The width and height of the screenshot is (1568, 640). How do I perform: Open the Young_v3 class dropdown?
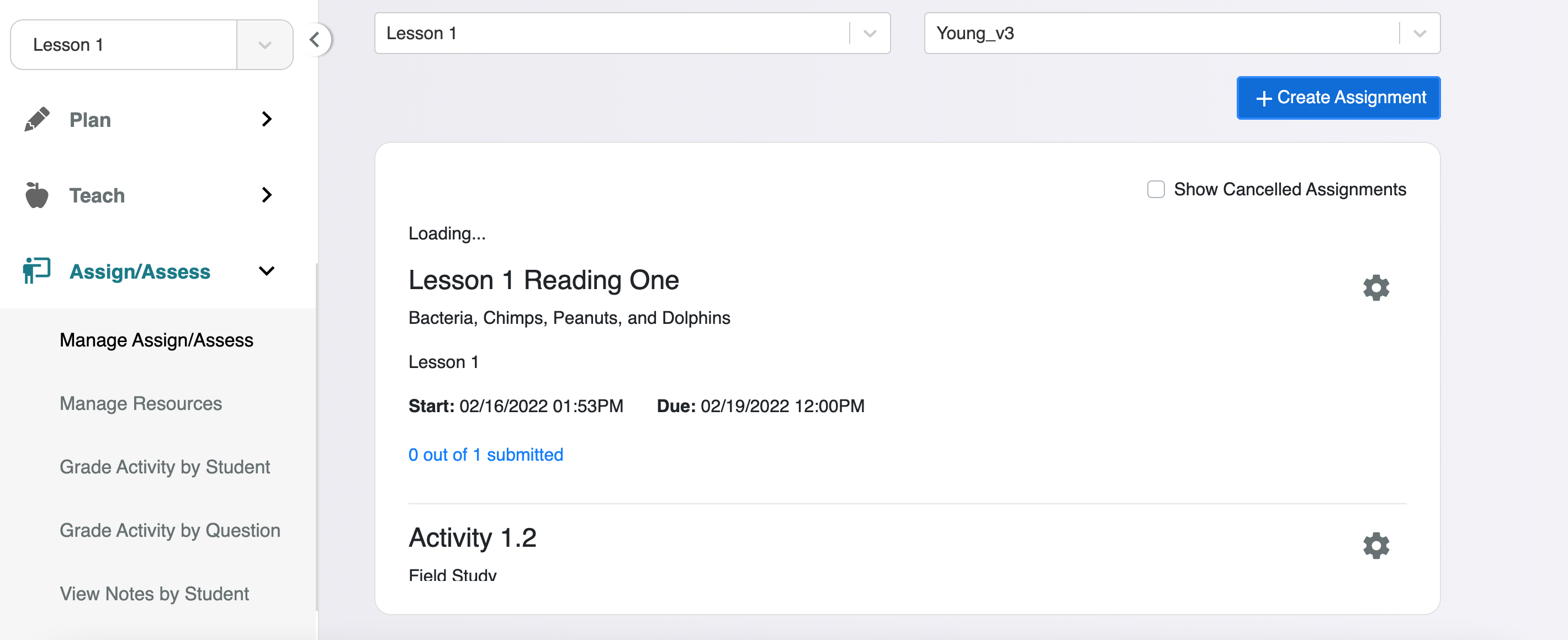[1419, 34]
